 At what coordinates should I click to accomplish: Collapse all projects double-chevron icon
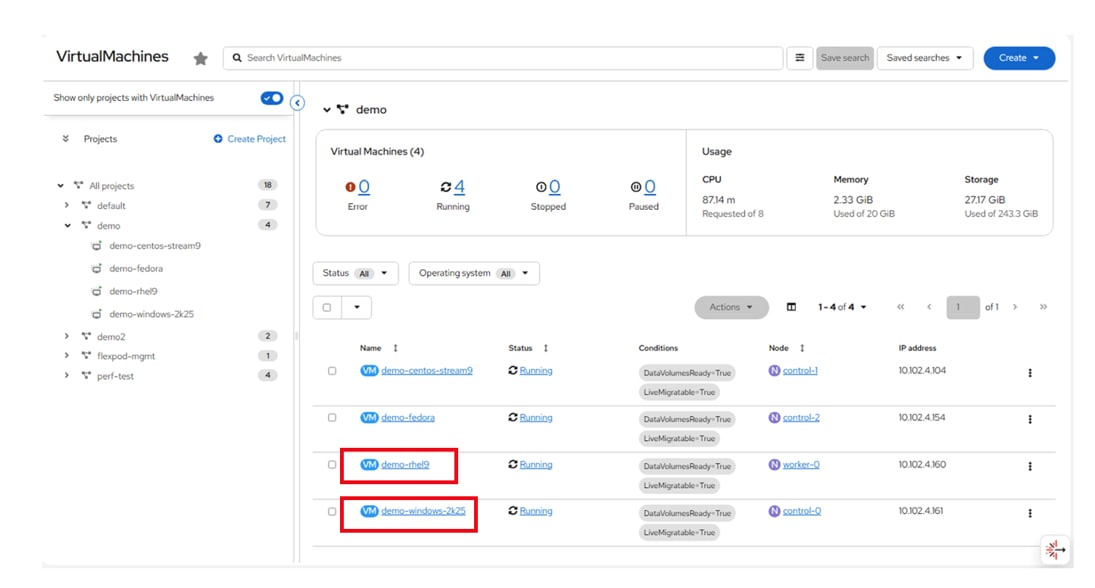click(66, 139)
